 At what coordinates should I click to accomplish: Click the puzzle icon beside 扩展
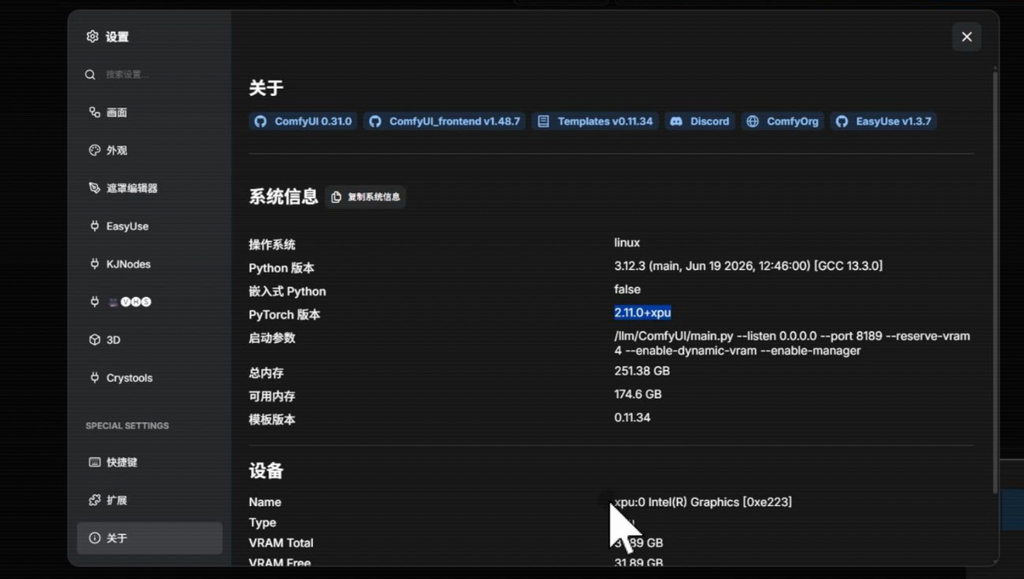95,500
